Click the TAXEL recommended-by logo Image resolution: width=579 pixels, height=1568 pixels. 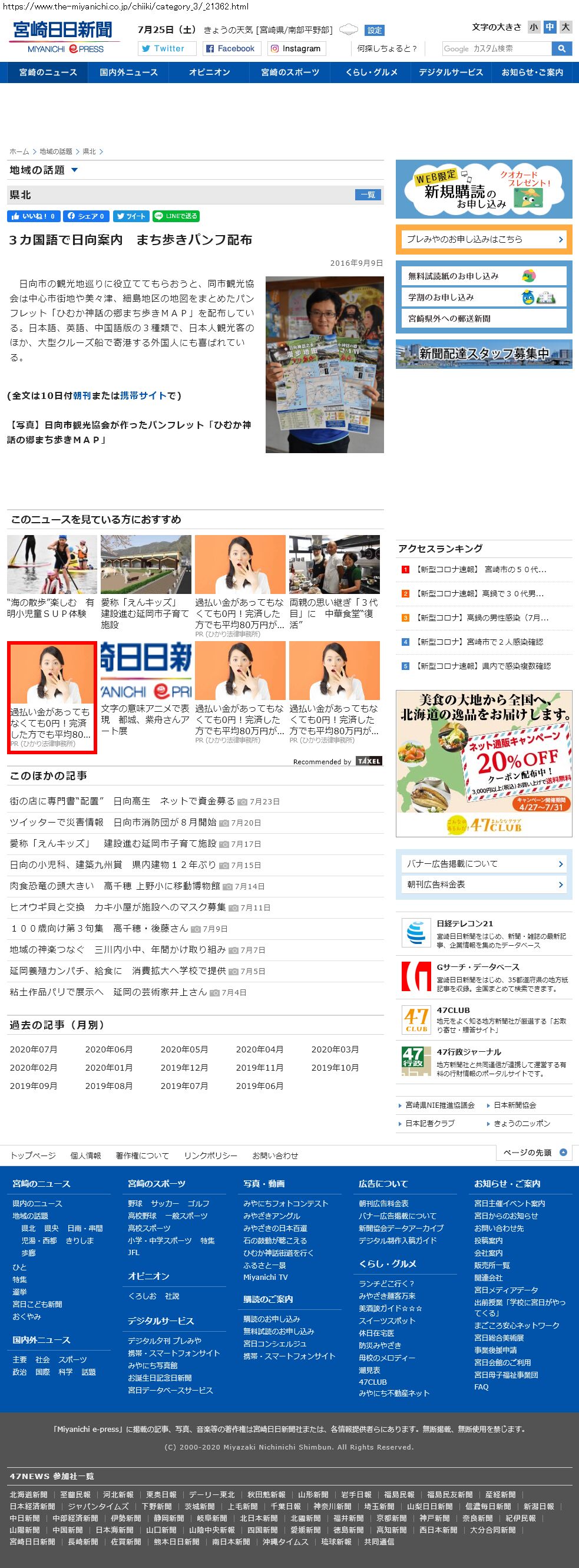(369, 761)
